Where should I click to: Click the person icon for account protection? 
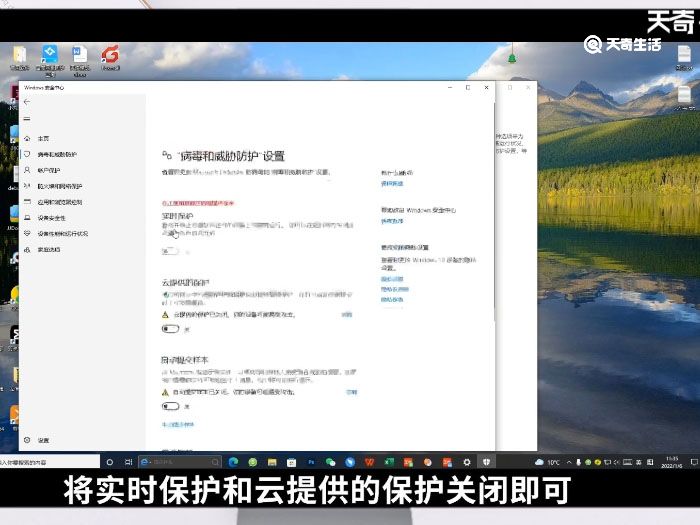point(27,170)
